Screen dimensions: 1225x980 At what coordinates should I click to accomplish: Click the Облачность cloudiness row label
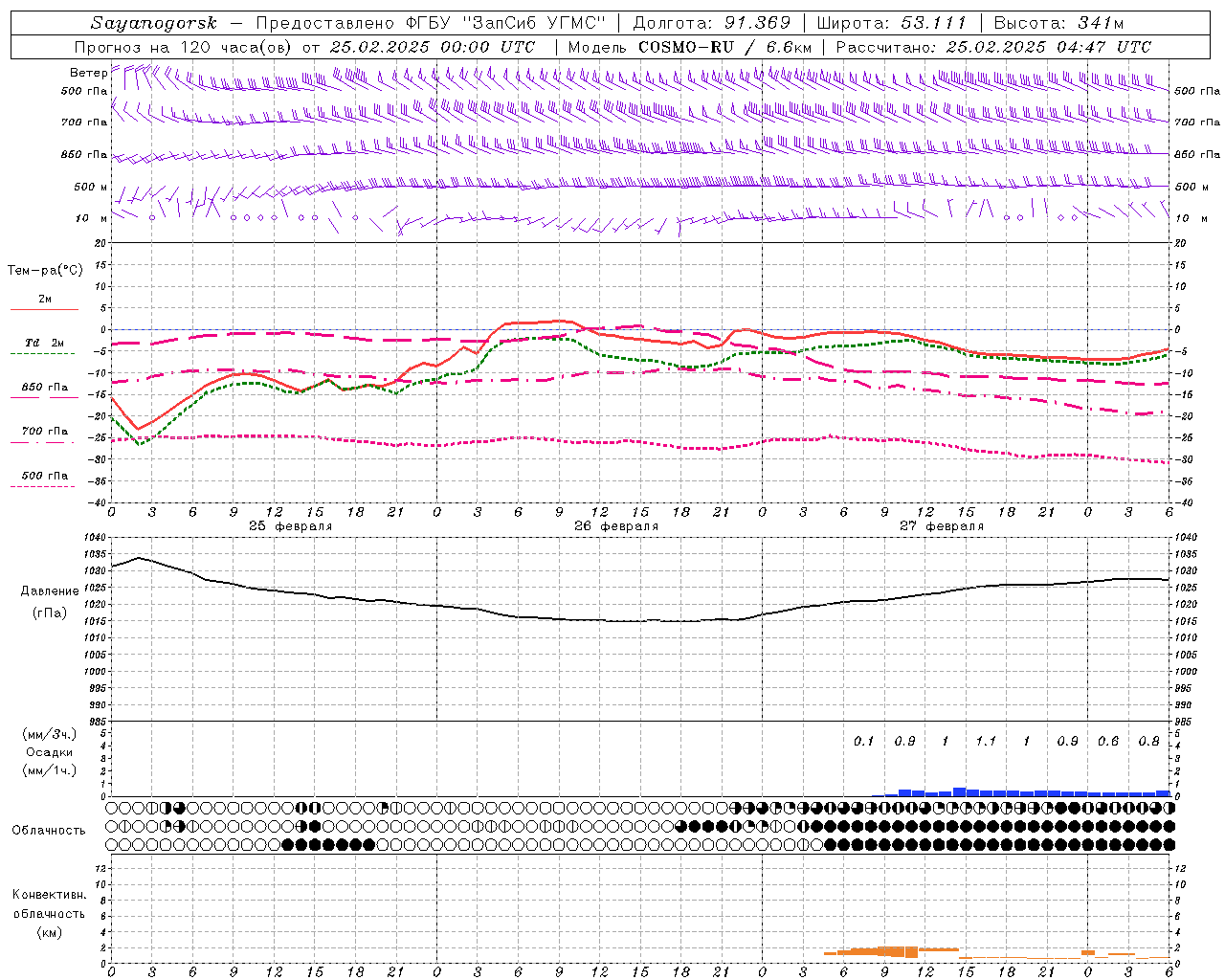click(49, 830)
